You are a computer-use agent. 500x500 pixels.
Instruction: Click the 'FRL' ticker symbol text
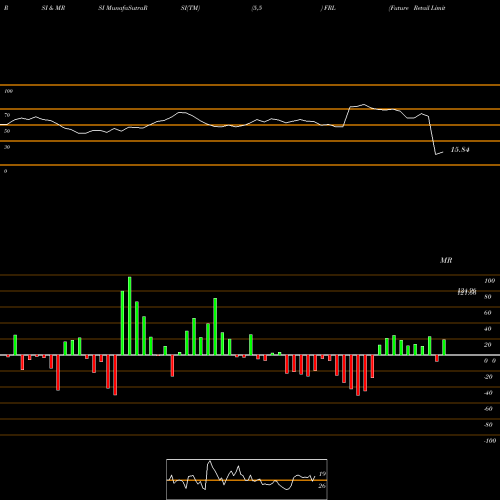pyautogui.click(x=329, y=8)
